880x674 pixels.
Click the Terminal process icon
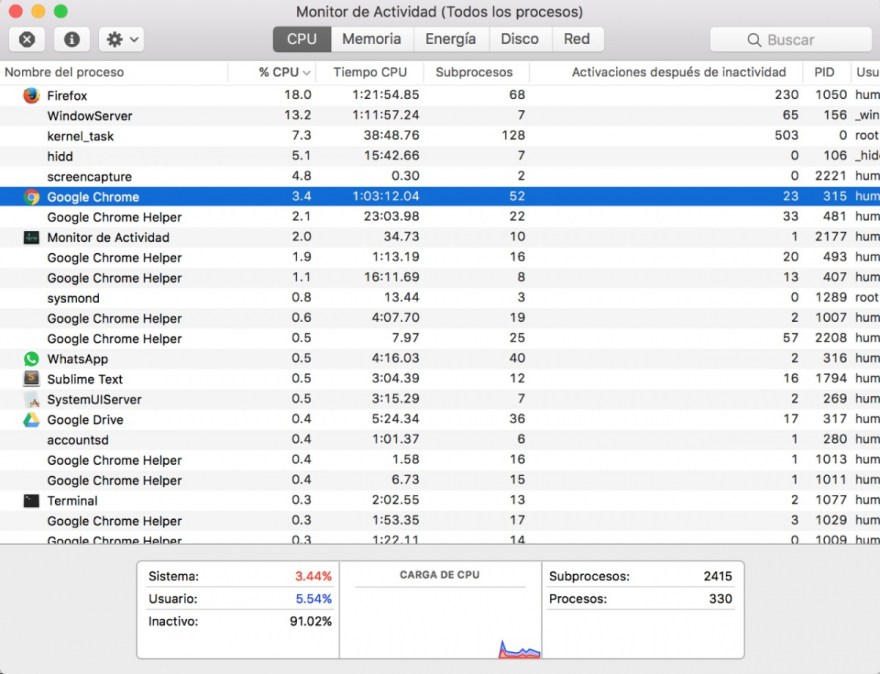31,501
